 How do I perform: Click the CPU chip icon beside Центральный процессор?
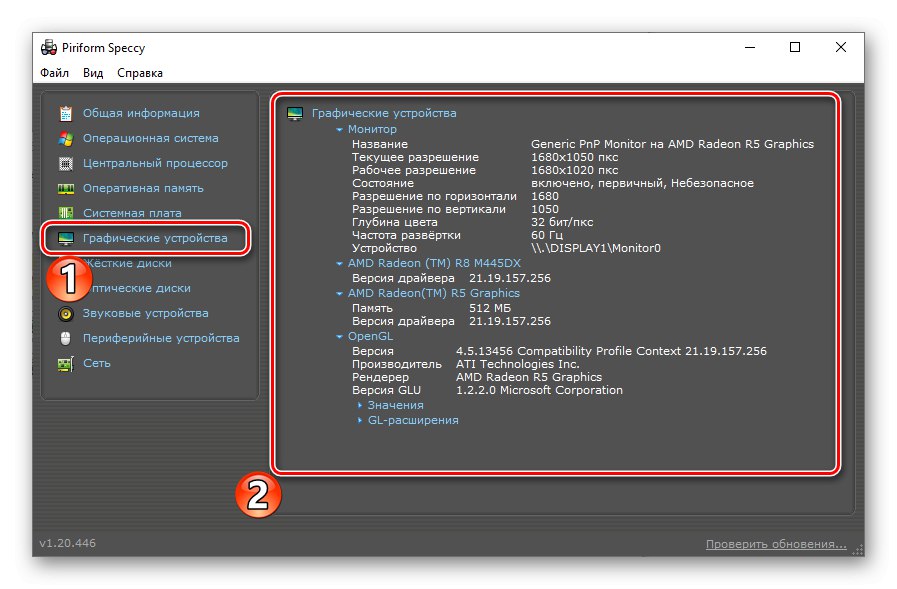coord(66,164)
